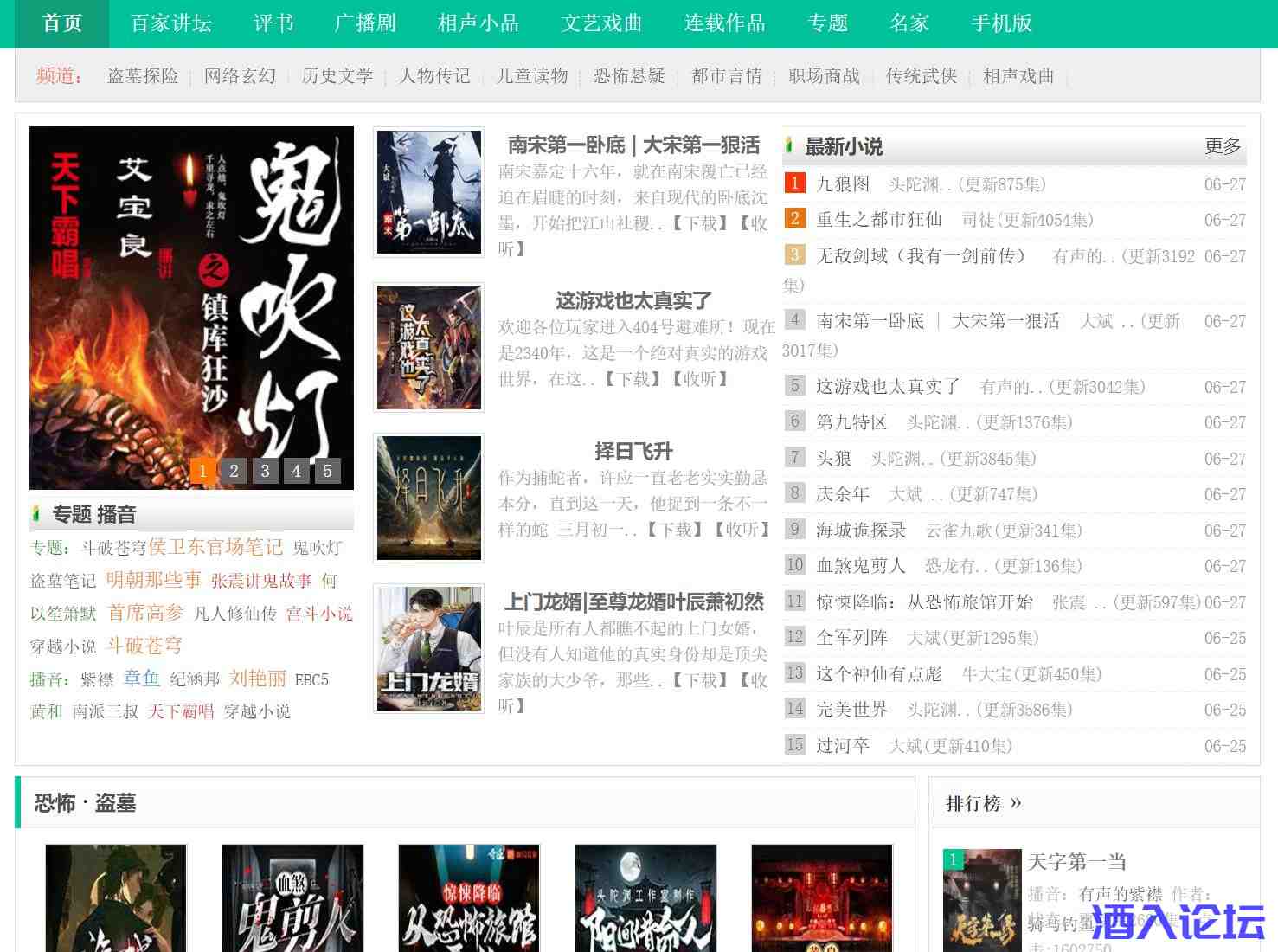Screen dimensions: 1278x952
Task: Open the 南宋第一卧底 cover thumbnail
Action: [429, 192]
